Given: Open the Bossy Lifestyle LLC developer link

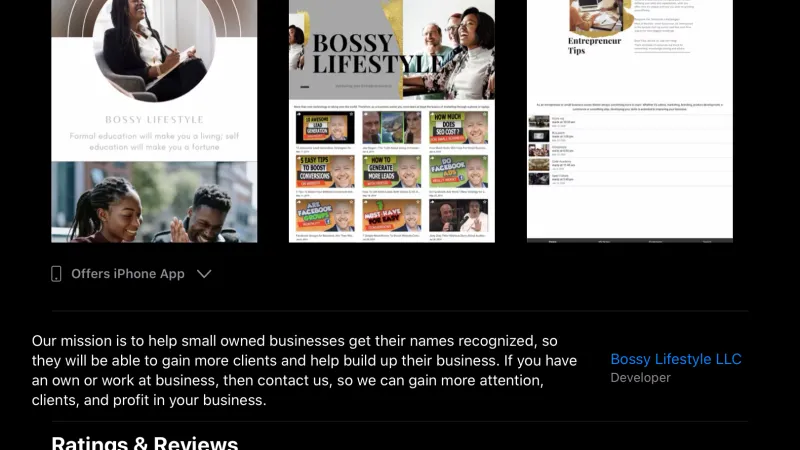Looking at the screenshot, I should (676, 359).
